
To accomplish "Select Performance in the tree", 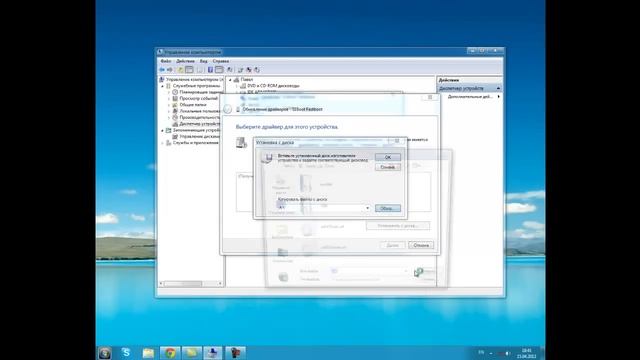I will coord(196,117).
